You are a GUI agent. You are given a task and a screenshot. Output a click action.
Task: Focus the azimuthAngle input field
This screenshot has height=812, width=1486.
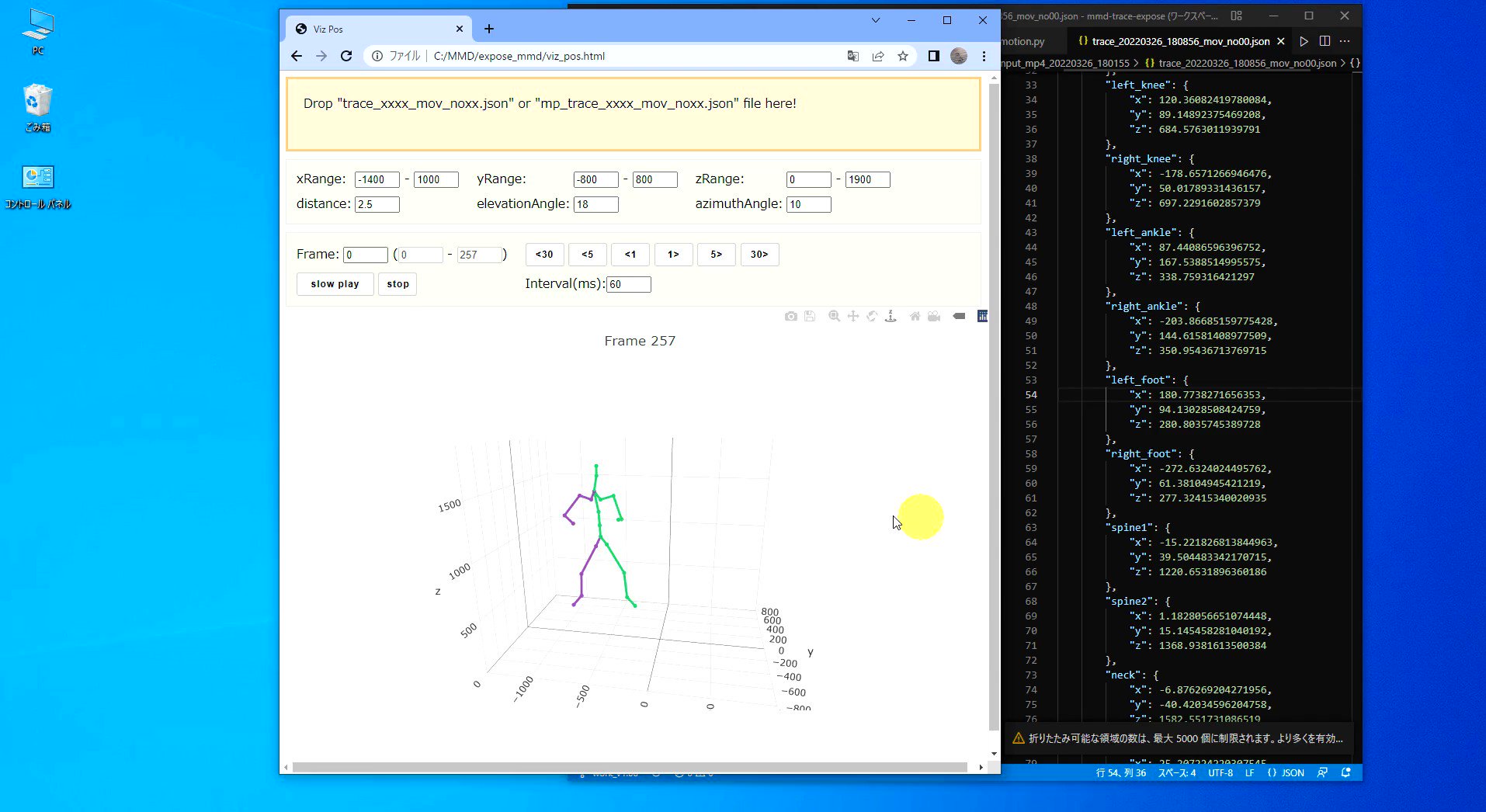click(x=809, y=204)
